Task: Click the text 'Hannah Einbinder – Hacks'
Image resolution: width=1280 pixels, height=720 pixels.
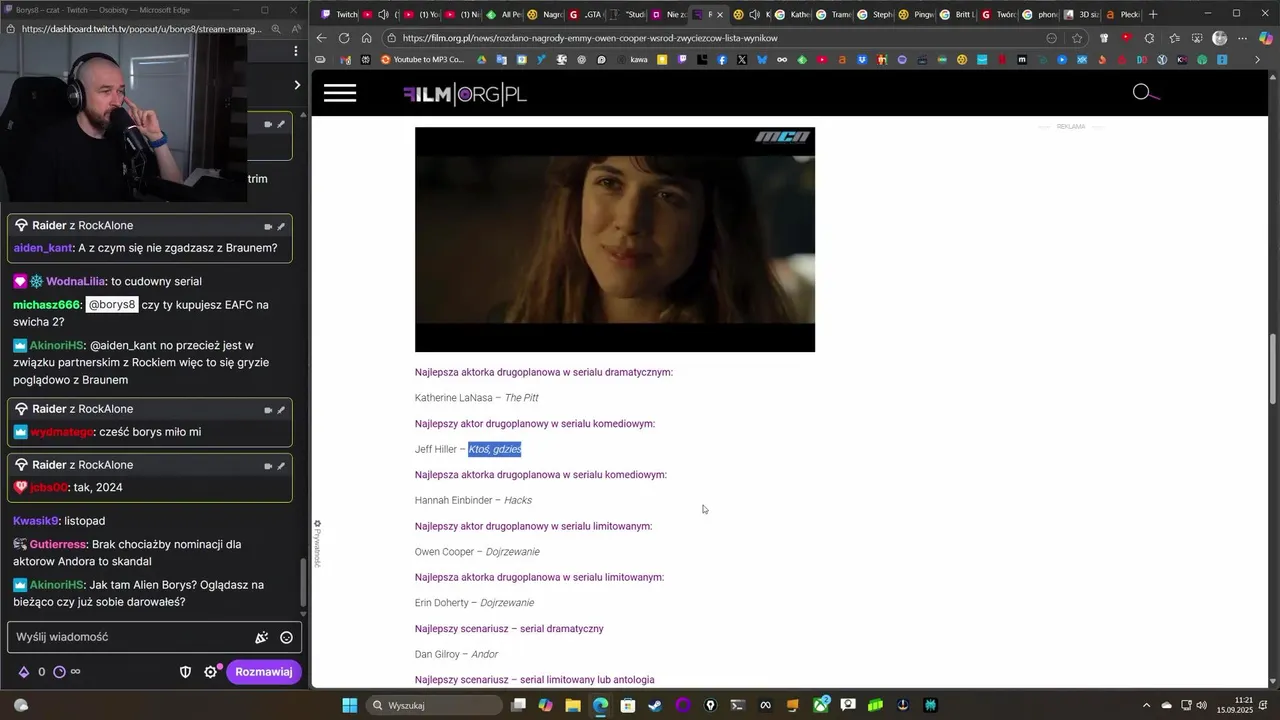Action: [473, 500]
